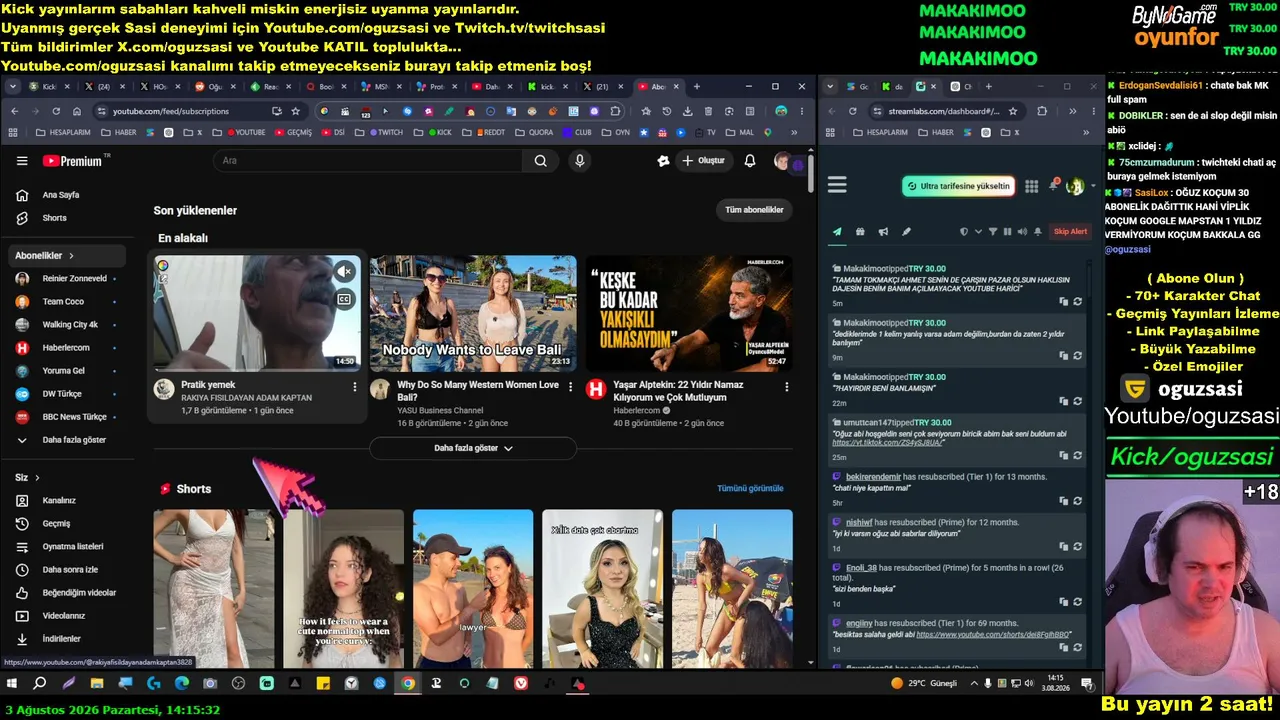Expand Daha fazla göster in subscriptions list
1280x720 pixels.
tap(66, 440)
